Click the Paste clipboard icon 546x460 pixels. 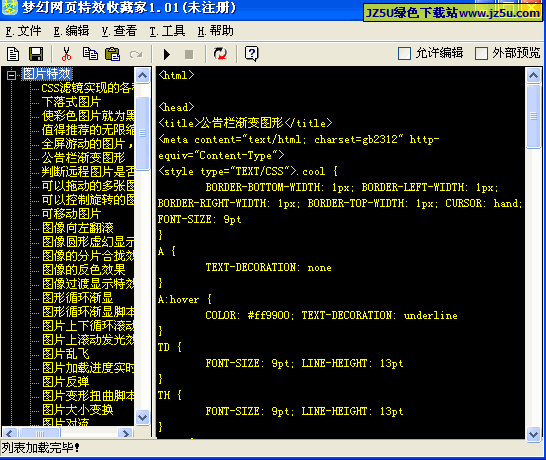pyautogui.click(x=112, y=54)
